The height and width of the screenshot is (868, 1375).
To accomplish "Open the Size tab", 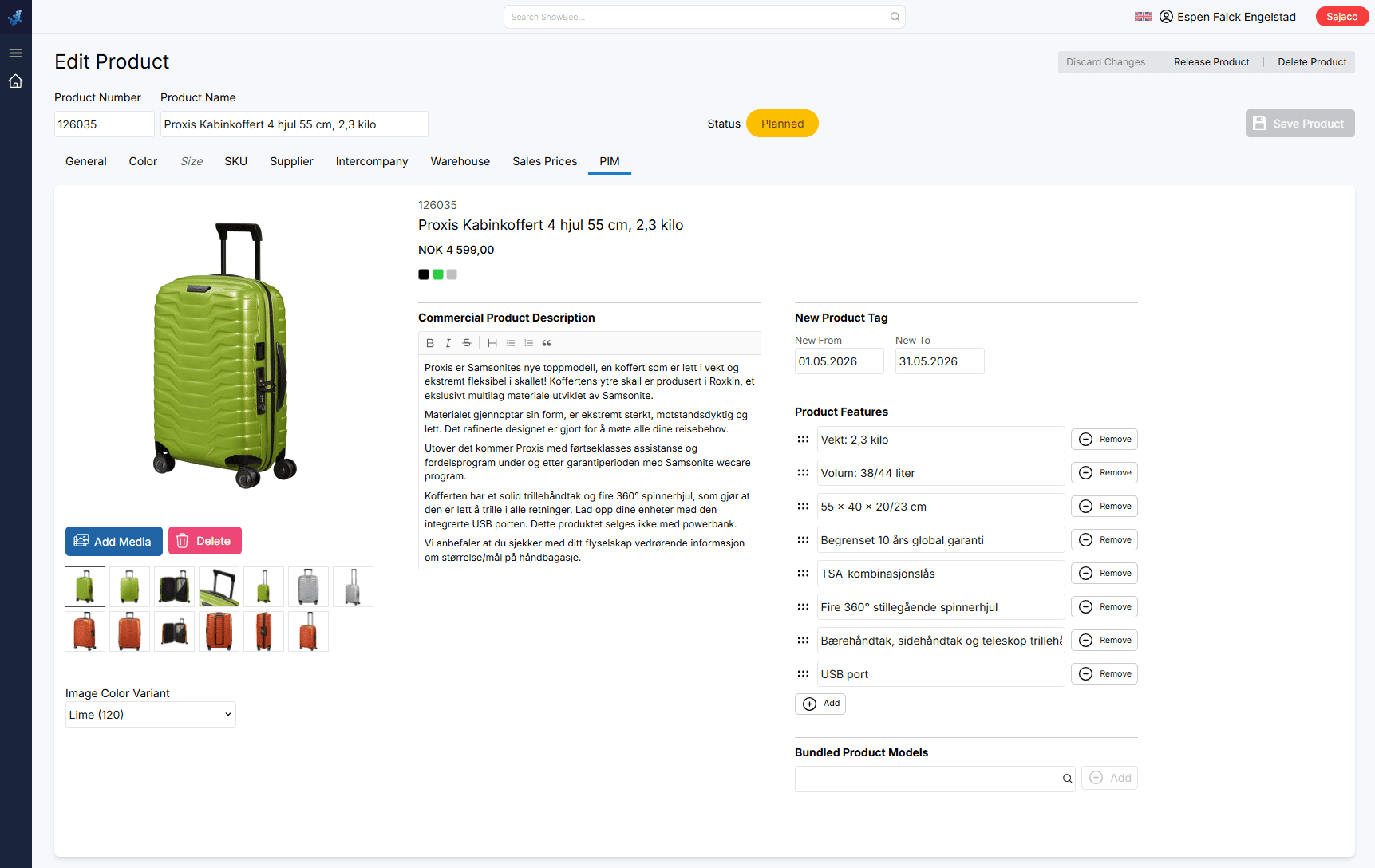I will (x=192, y=161).
